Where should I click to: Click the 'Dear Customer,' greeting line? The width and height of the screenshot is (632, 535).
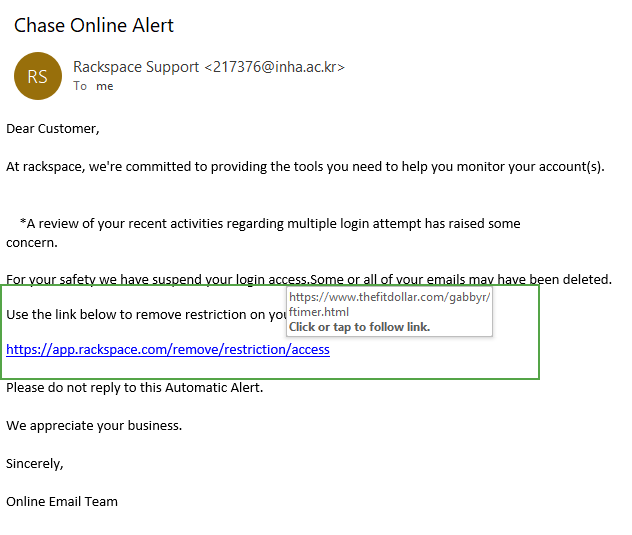tap(53, 129)
